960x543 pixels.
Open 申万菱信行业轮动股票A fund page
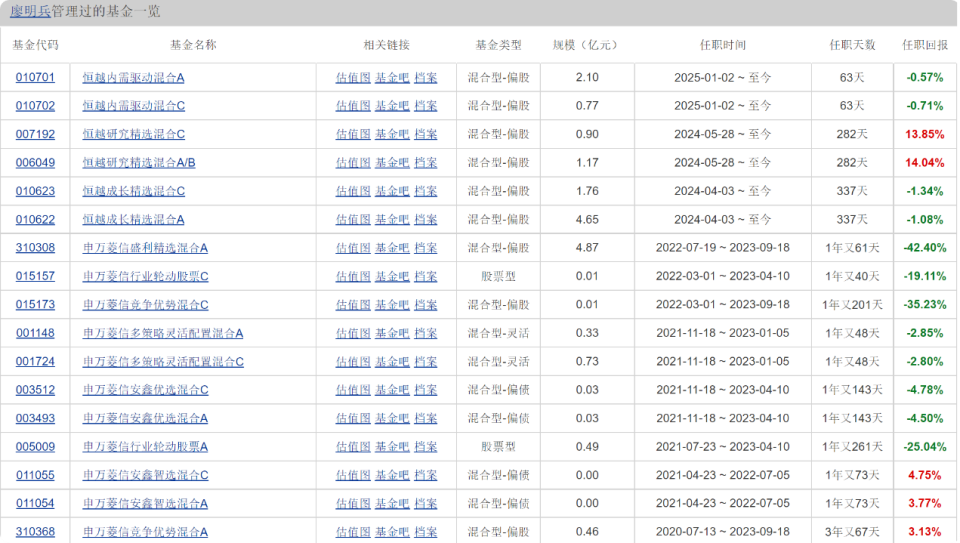[145, 447]
